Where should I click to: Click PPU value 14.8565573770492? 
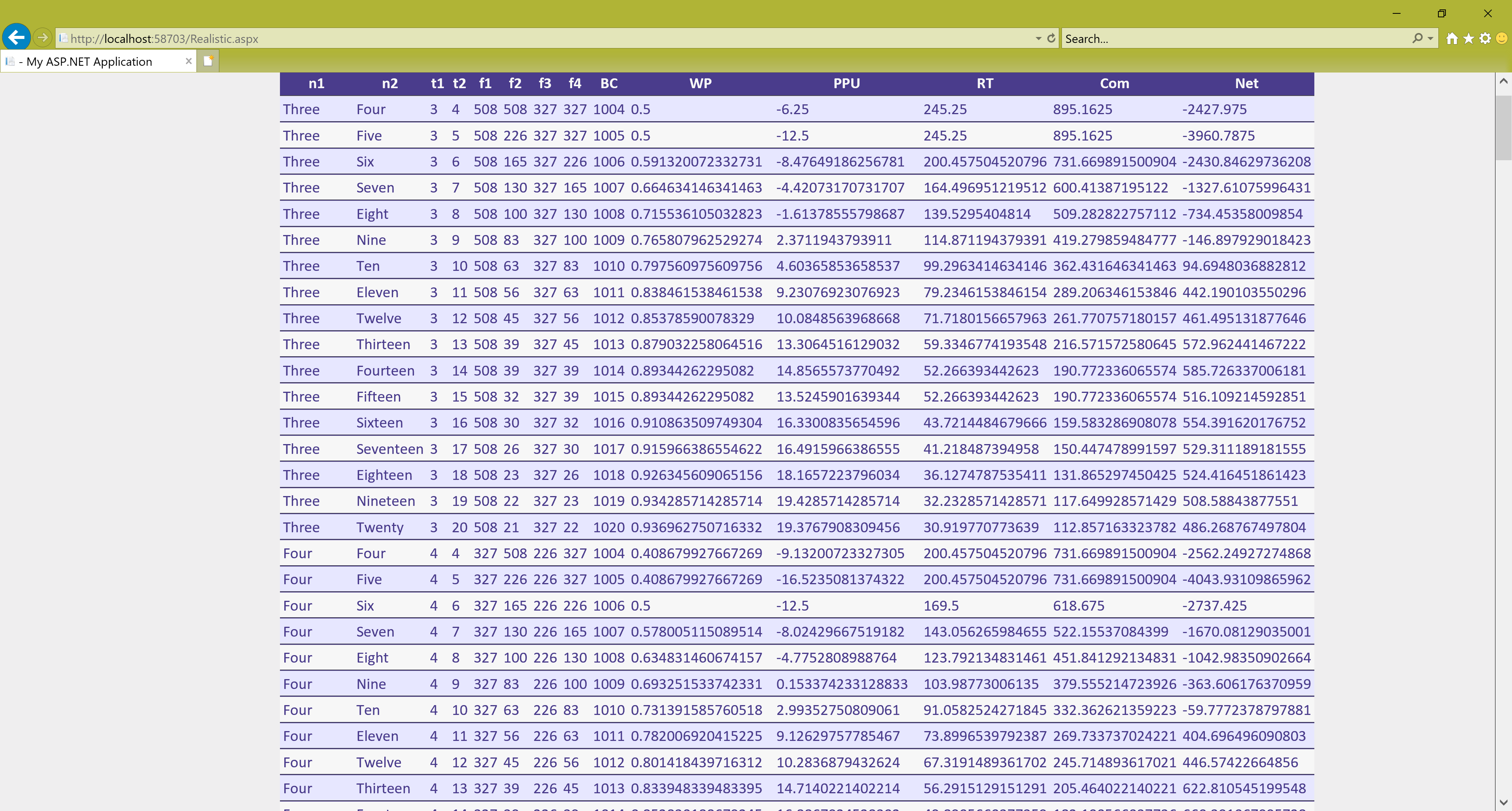(x=838, y=370)
